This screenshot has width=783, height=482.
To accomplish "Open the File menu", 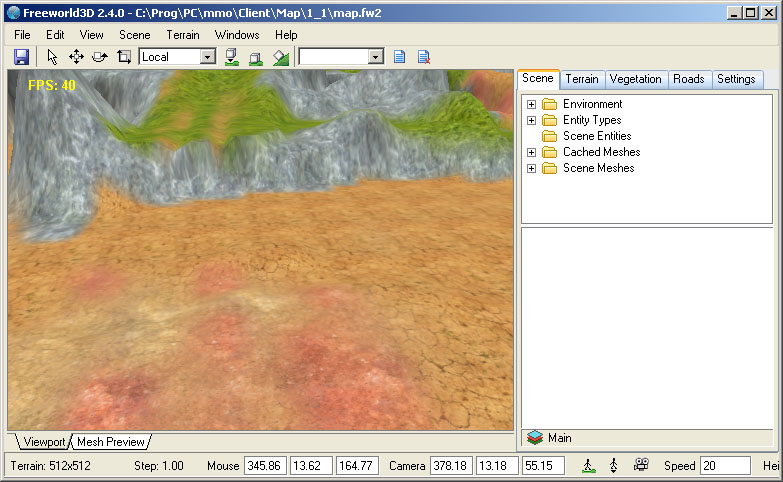I will tap(22, 35).
